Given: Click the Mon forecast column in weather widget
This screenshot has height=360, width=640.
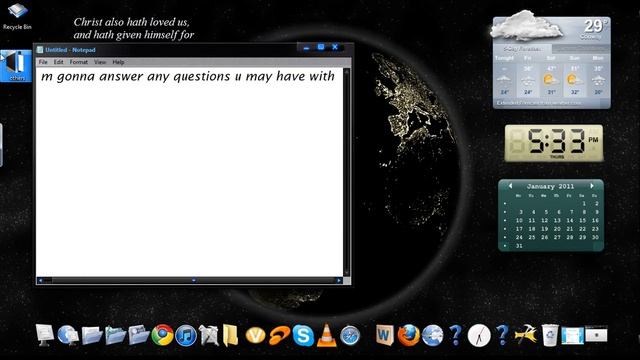Looking at the screenshot, I should point(598,76).
